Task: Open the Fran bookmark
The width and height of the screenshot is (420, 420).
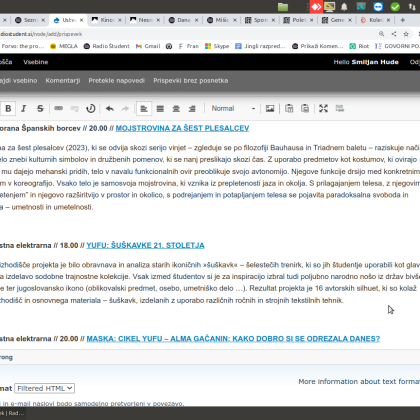Action: coord(189,46)
